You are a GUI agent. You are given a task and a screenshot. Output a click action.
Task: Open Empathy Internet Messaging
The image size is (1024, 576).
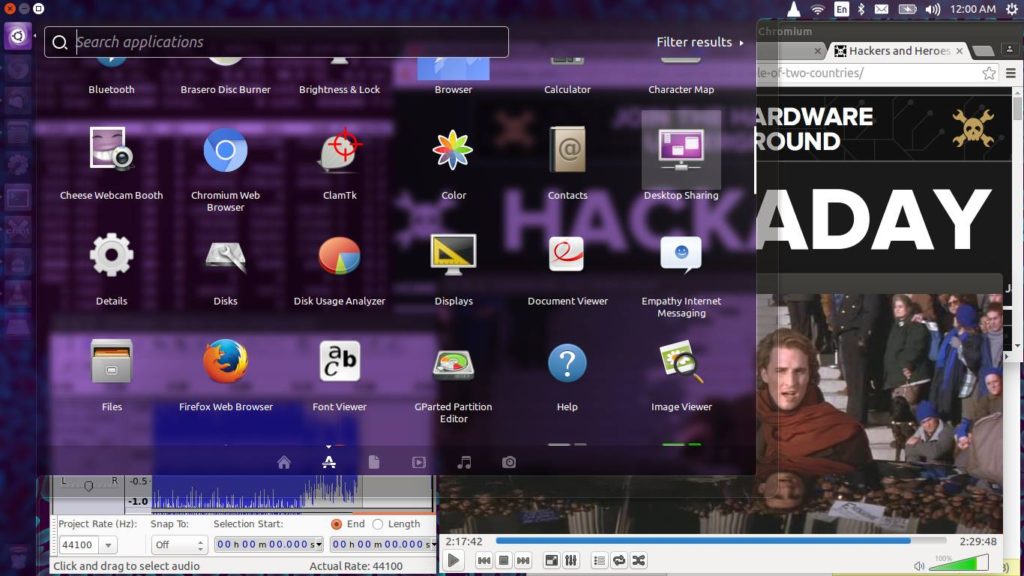pos(681,255)
